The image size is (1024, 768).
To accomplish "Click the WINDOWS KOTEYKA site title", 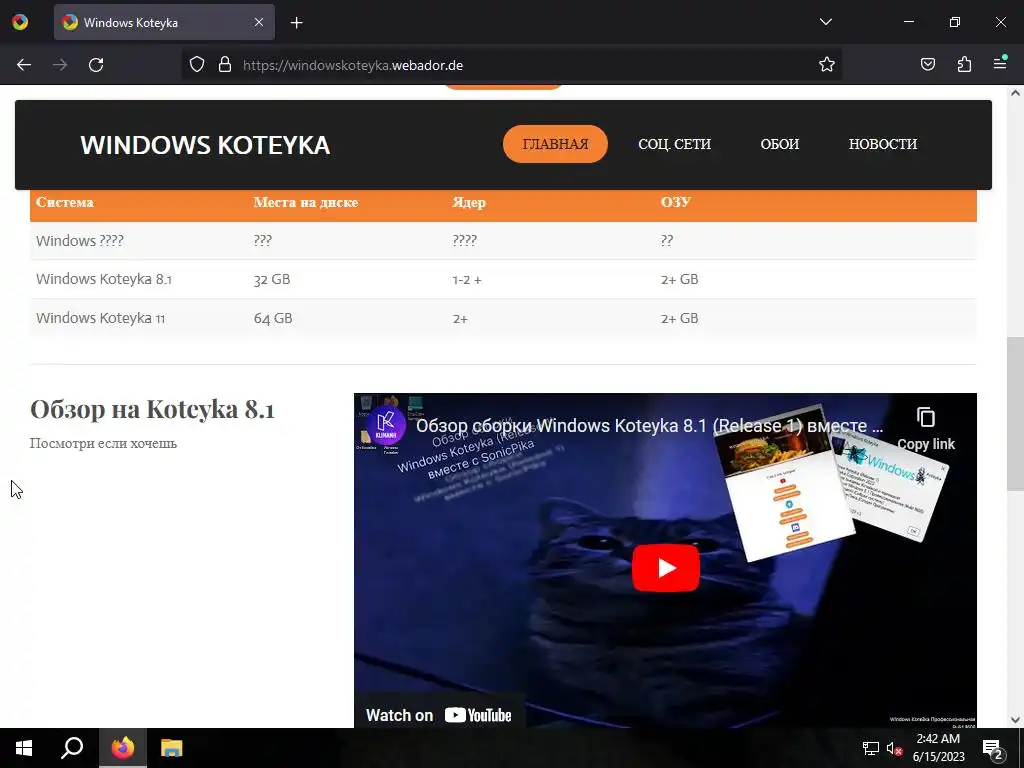I will (205, 145).
